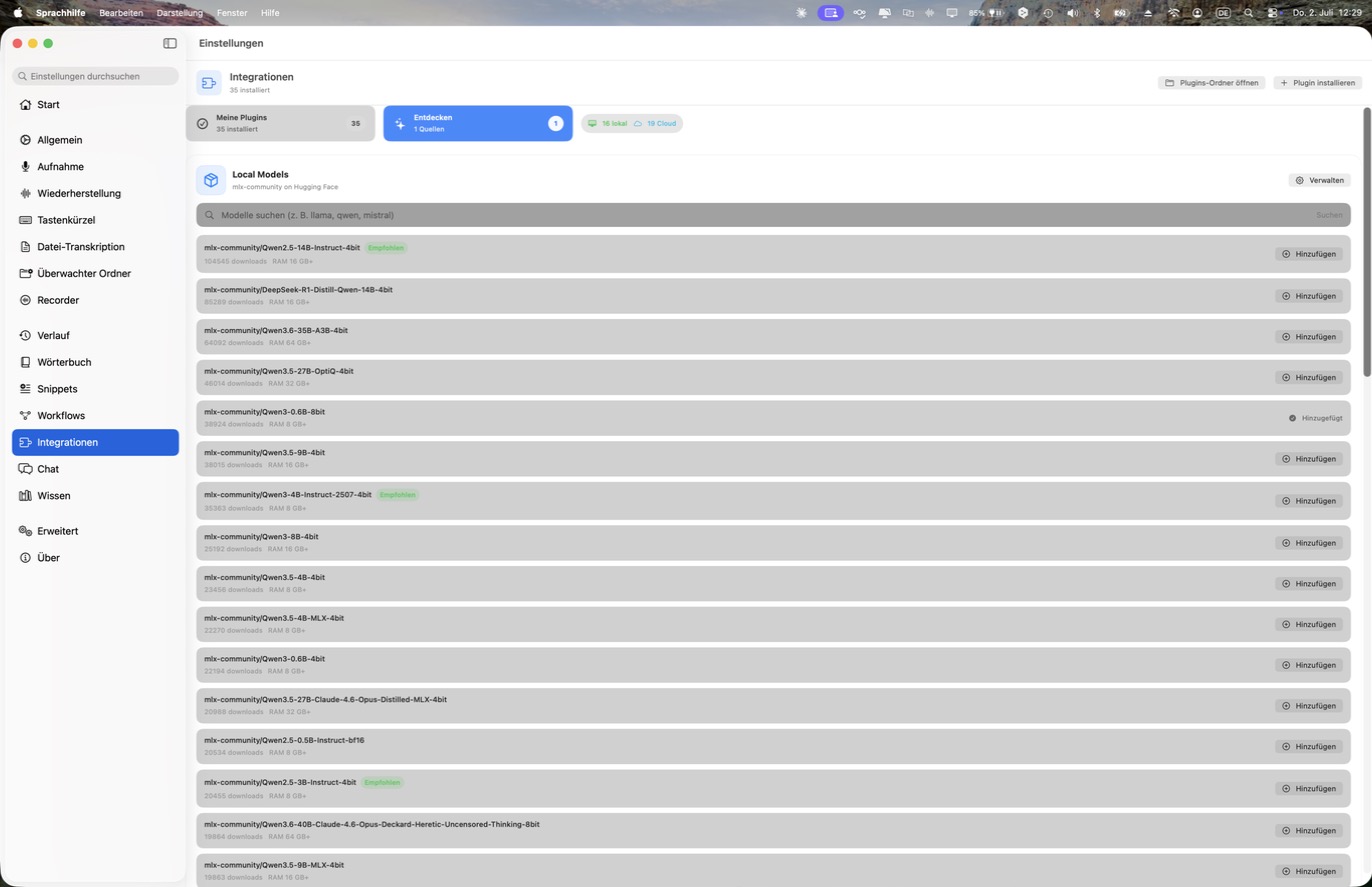Screen dimensions: 1372x887
Task: Switch to the Meine Plugins tab
Action: click(x=280, y=123)
